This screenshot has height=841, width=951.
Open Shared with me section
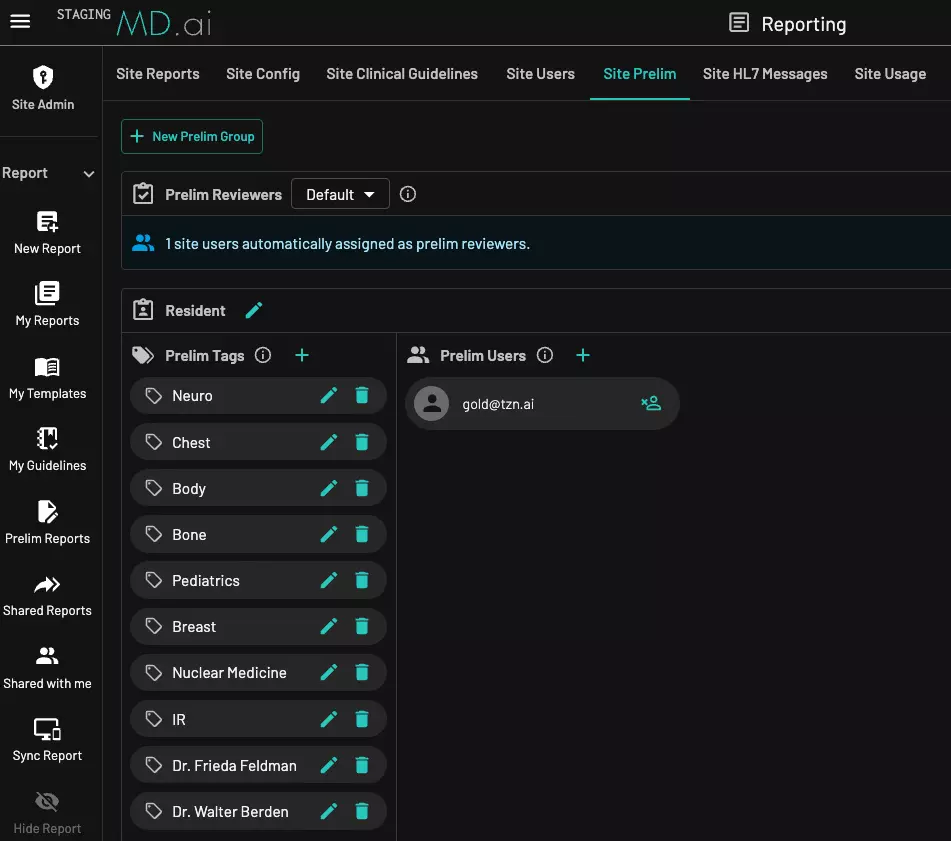46,656
